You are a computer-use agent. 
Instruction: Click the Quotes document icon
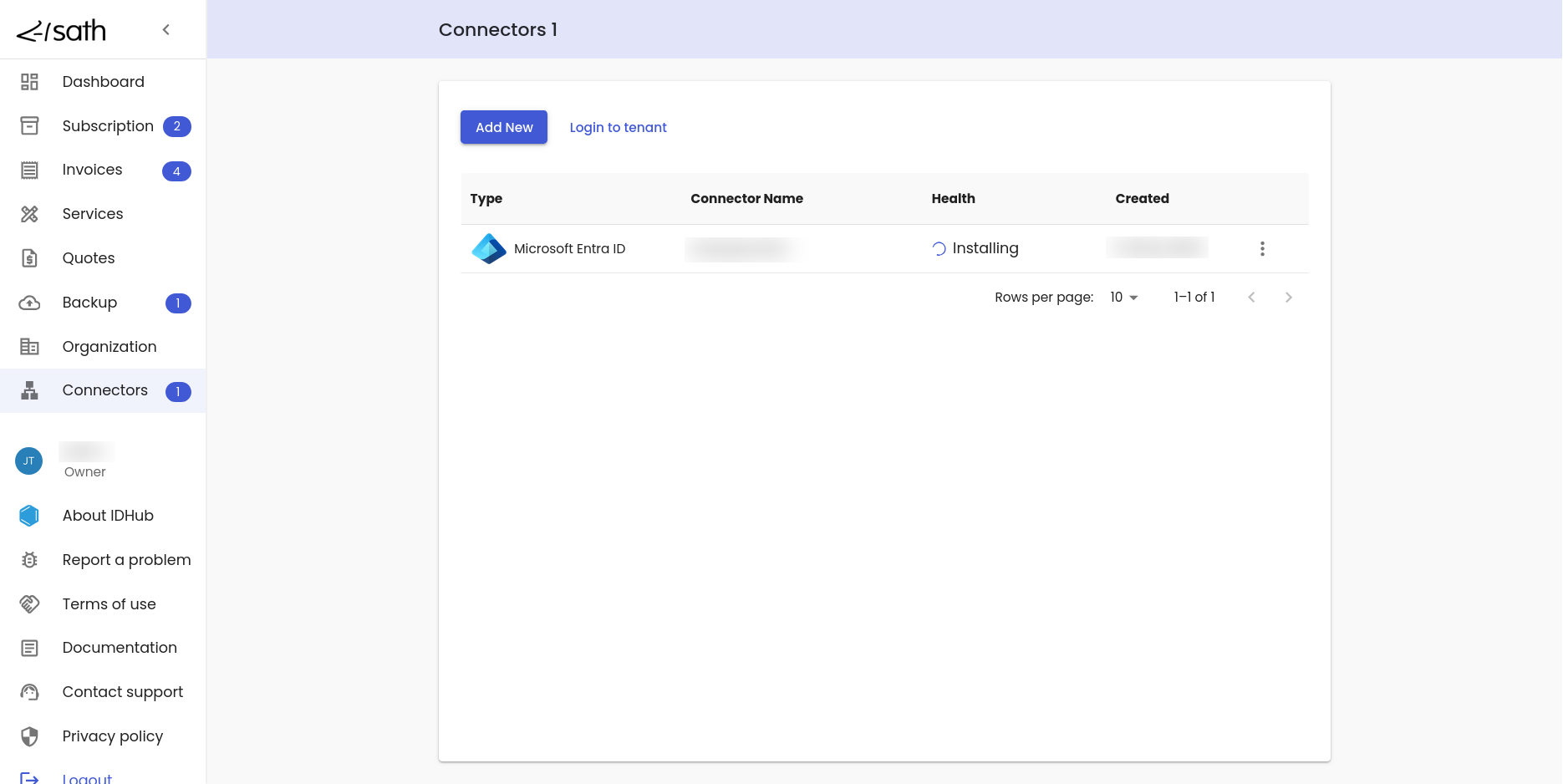click(29, 258)
